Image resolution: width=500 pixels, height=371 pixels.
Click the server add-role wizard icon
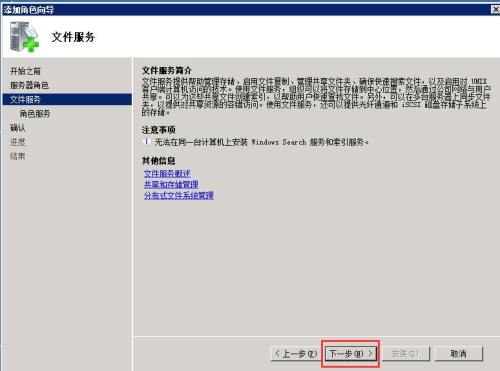[24, 37]
